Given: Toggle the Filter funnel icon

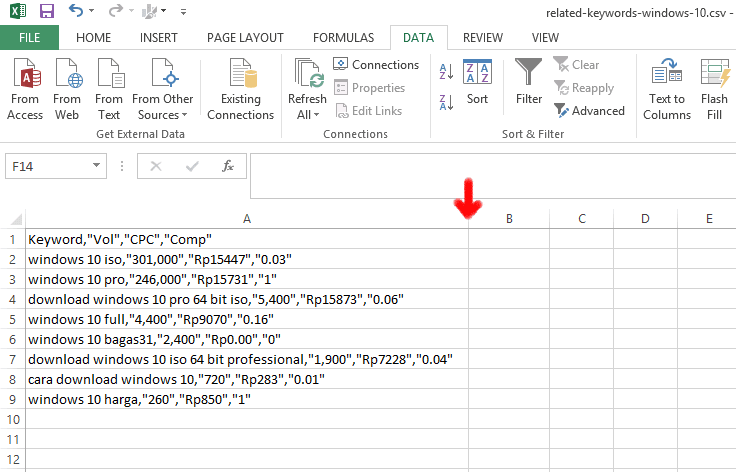Looking at the screenshot, I should [x=528, y=71].
